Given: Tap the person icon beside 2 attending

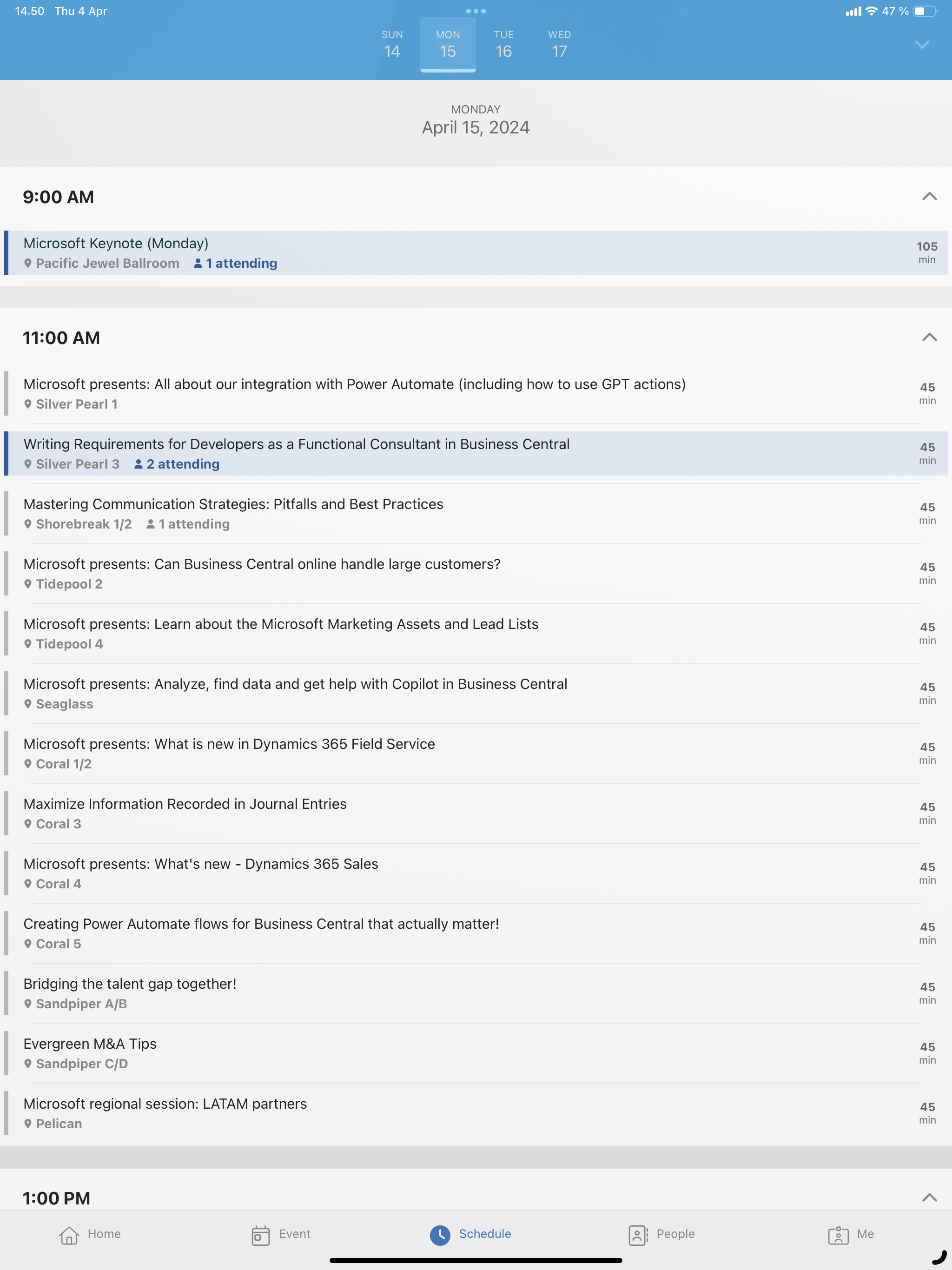Looking at the screenshot, I should (x=139, y=464).
